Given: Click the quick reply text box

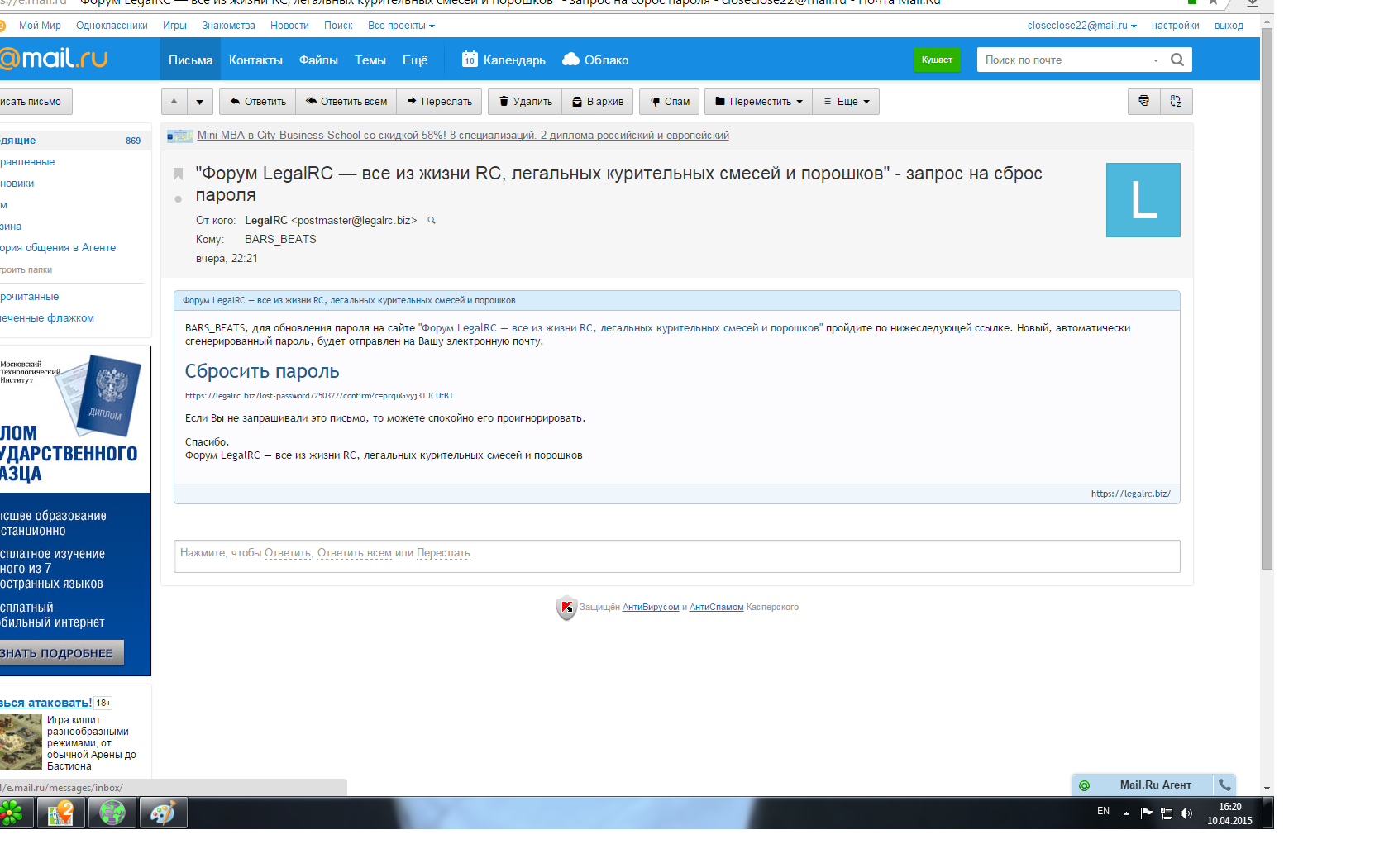Looking at the screenshot, I should point(676,556).
